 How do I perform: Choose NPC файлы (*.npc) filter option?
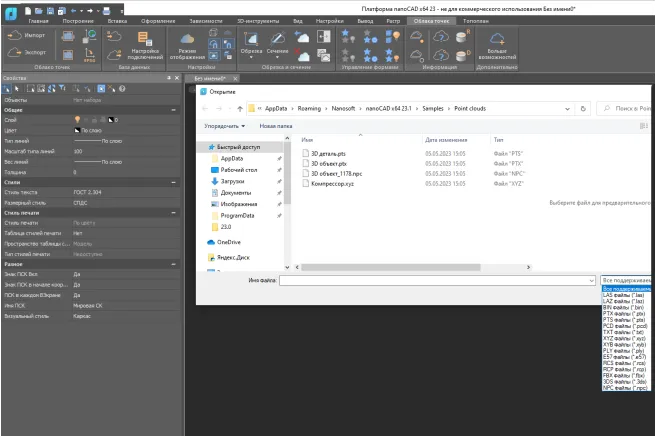pos(624,388)
